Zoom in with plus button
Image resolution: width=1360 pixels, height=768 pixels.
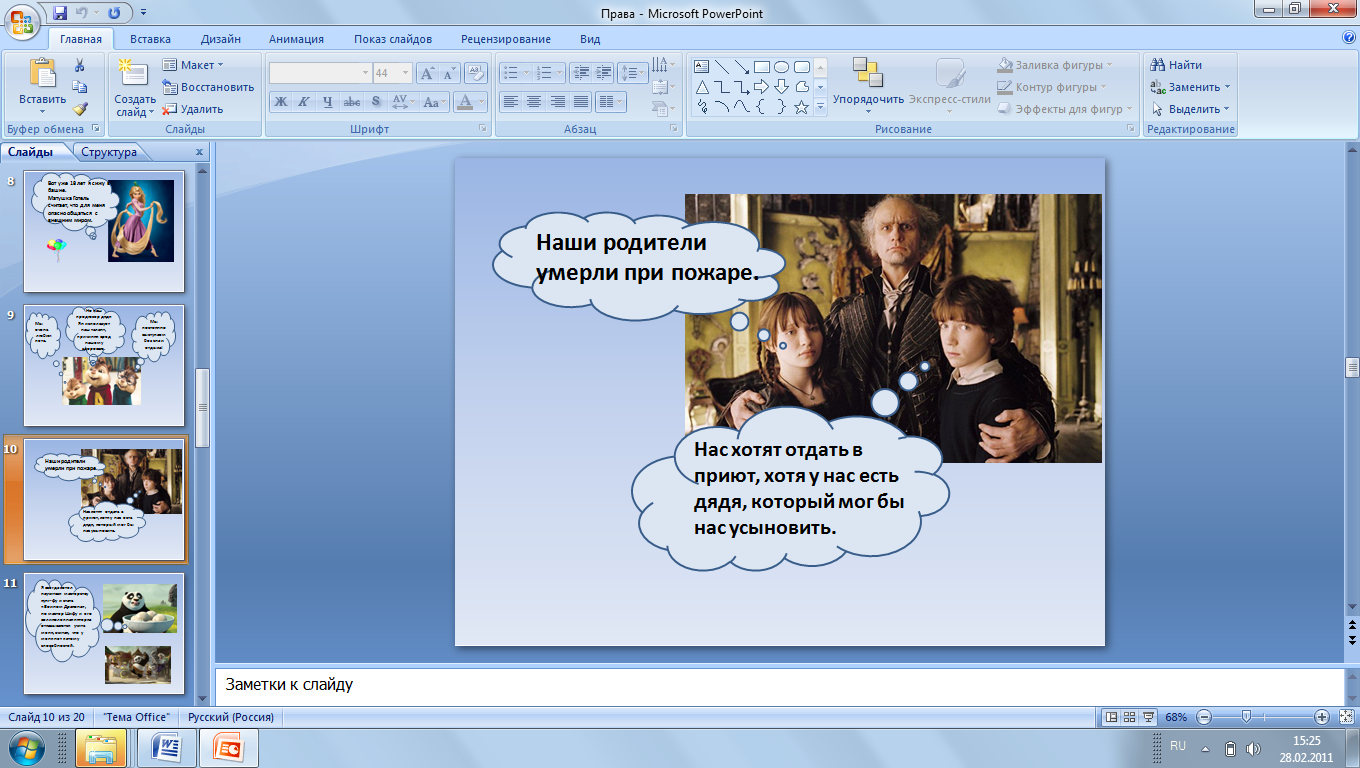1322,717
